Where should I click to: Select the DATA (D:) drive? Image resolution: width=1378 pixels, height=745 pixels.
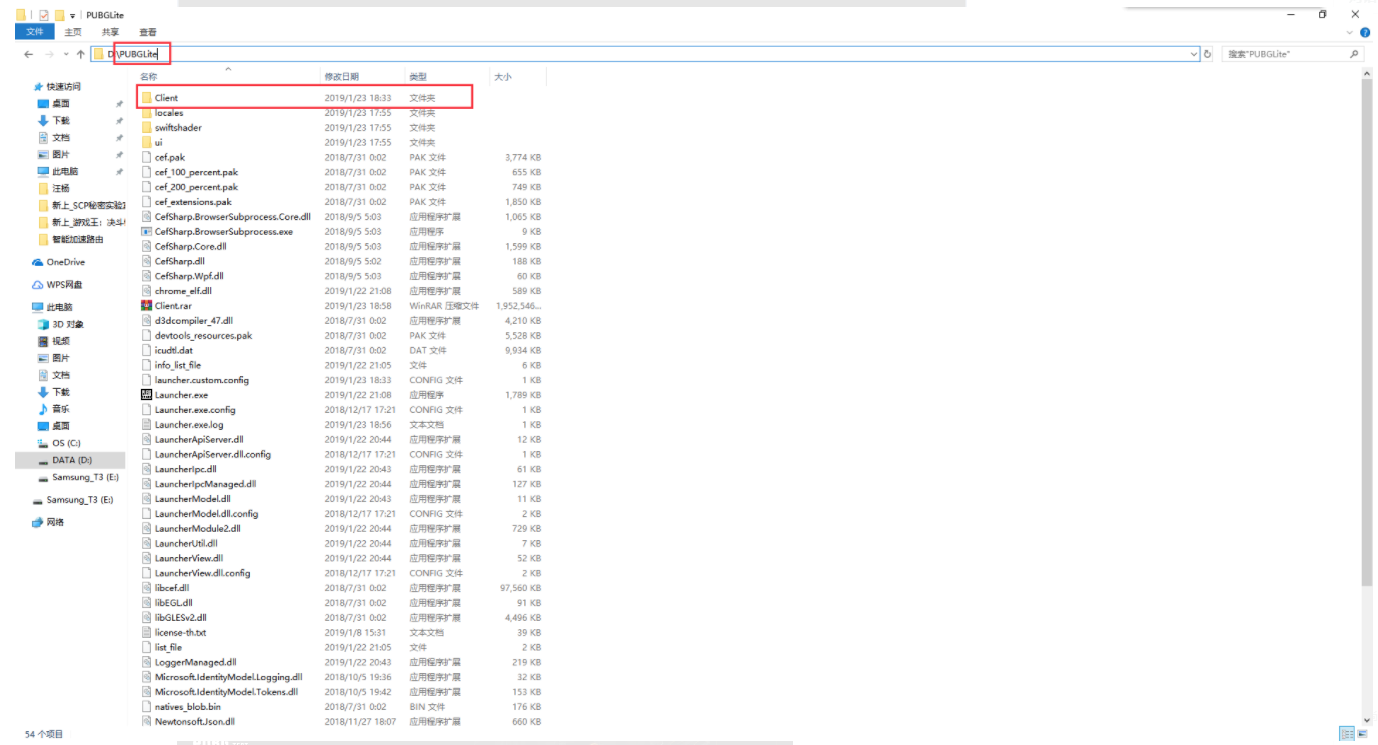pyautogui.click(x=70, y=460)
